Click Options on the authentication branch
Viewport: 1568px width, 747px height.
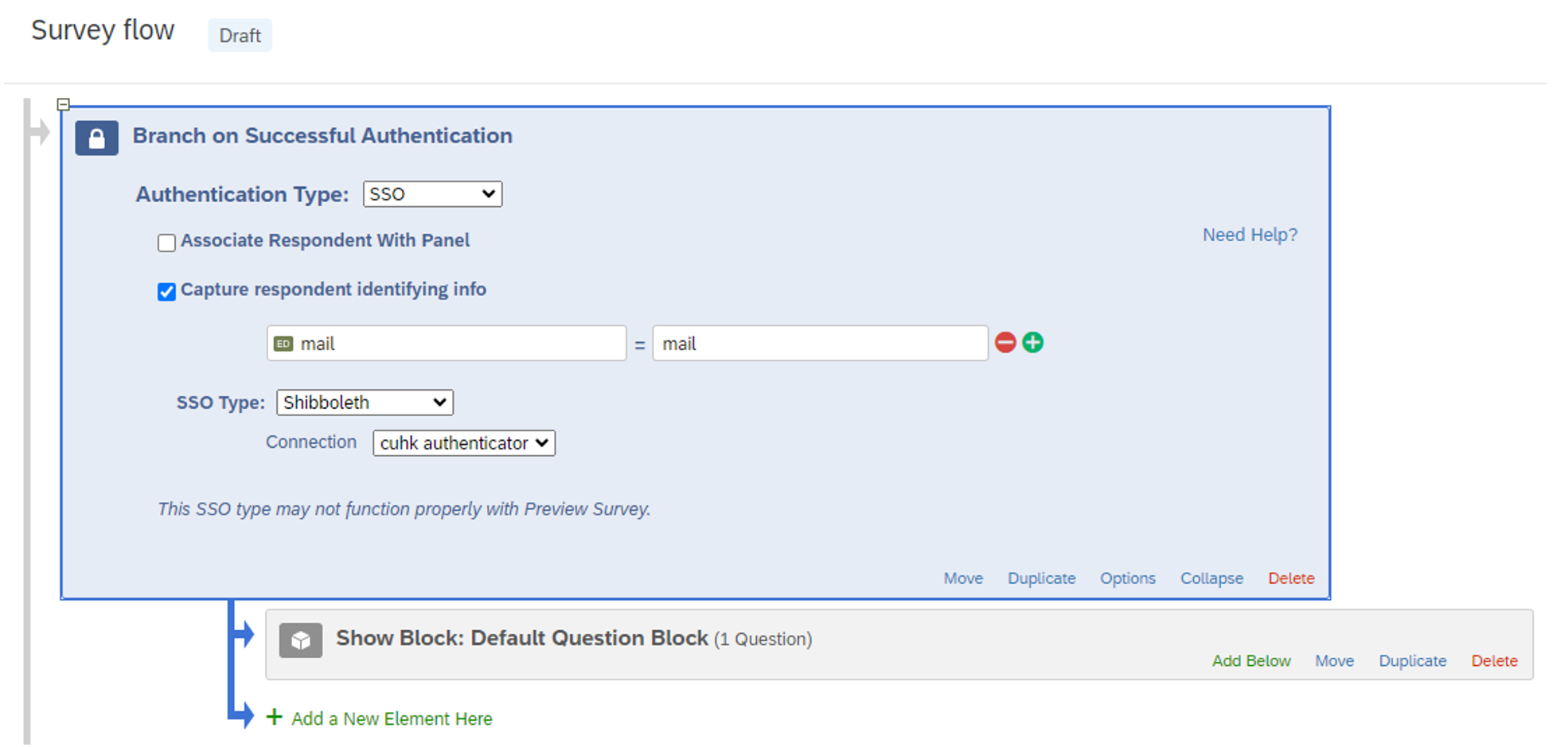1127,578
